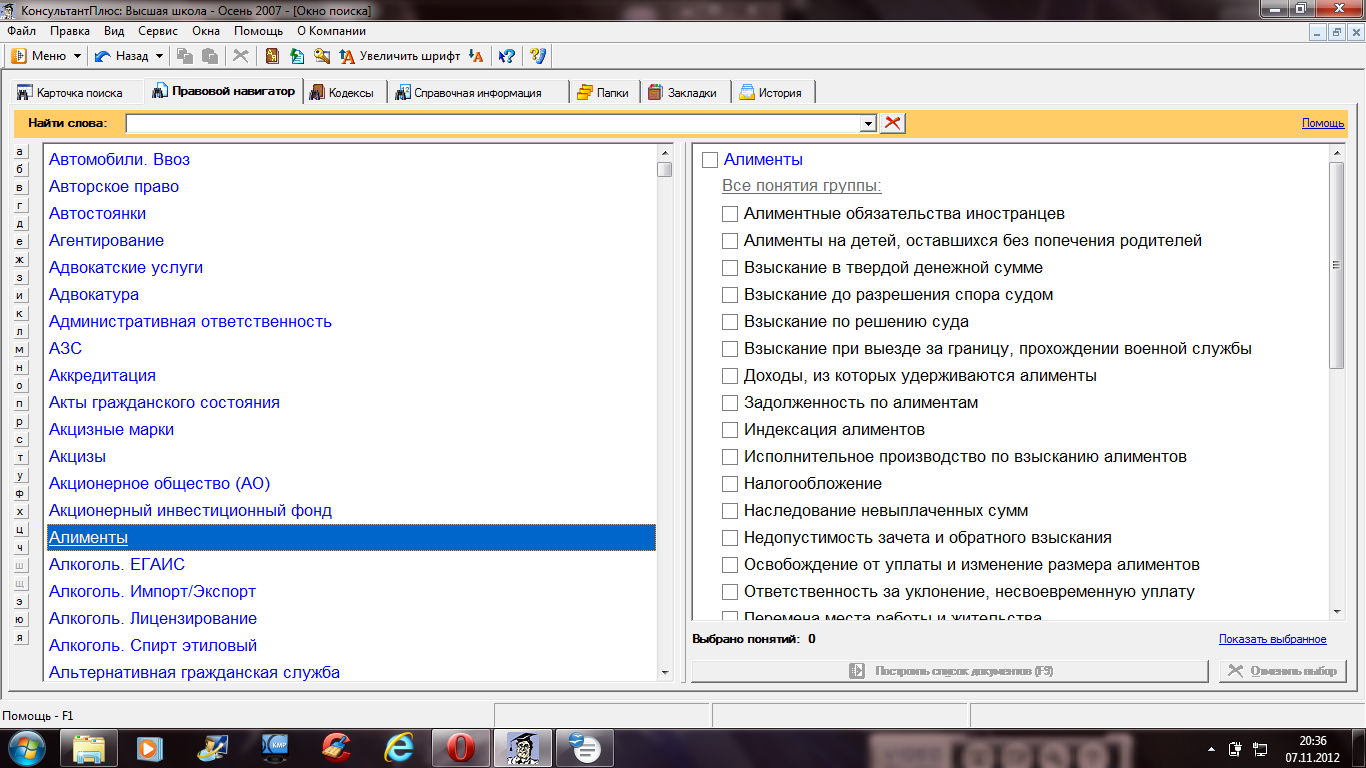Open CCleaner from the taskbar
The height and width of the screenshot is (768, 1366).
[336, 747]
